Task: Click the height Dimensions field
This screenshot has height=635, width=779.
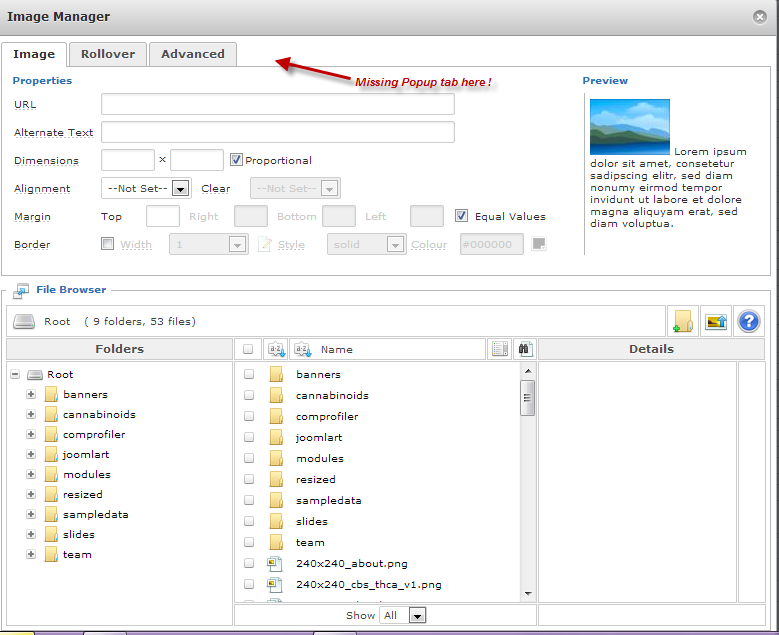Action: pos(197,160)
